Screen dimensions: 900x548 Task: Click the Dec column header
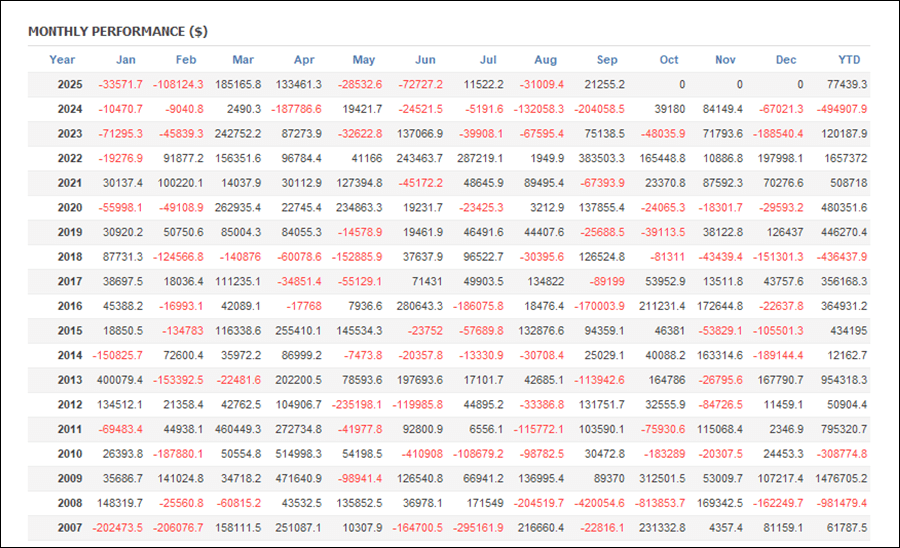pos(785,60)
